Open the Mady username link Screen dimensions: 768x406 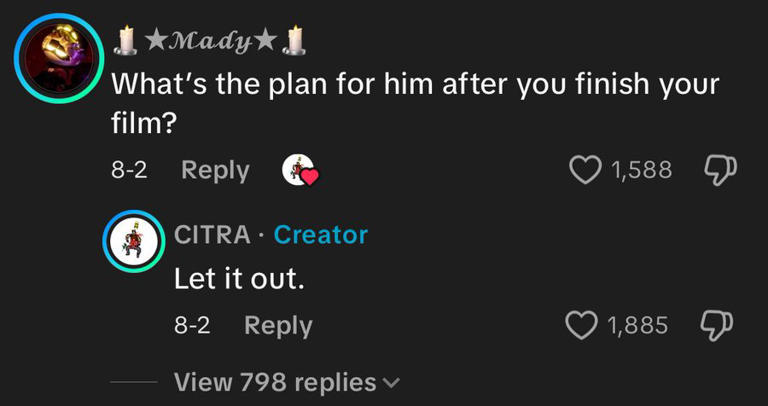[210, 42]
